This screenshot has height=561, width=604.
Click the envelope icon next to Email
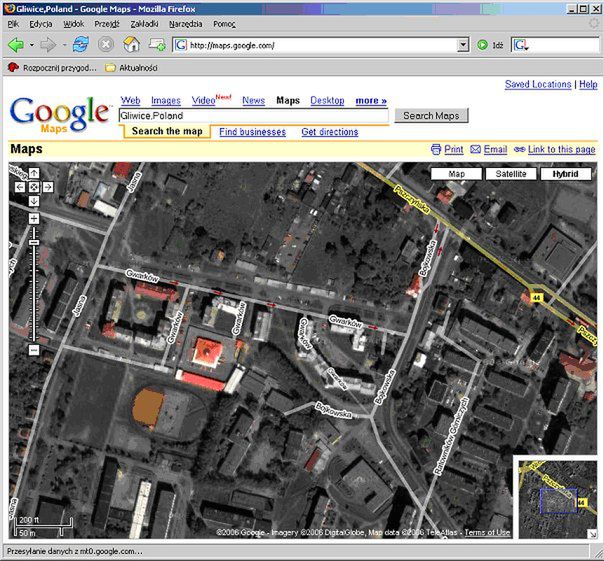(475, 149)
